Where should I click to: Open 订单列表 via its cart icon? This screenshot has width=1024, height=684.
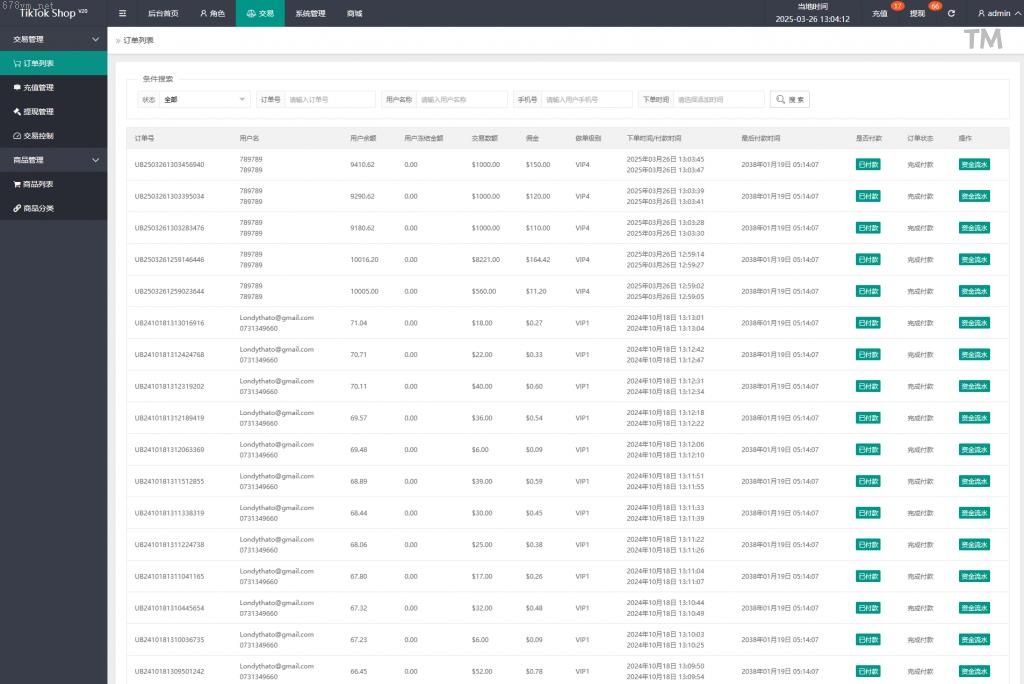tap(17, 63)
